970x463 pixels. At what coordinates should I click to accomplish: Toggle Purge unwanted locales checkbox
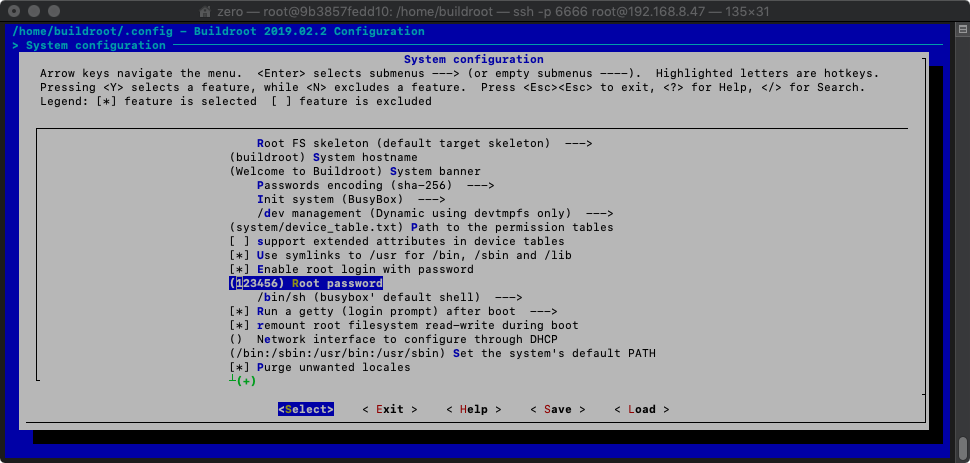pyautogui.click(x=320, y=367)
